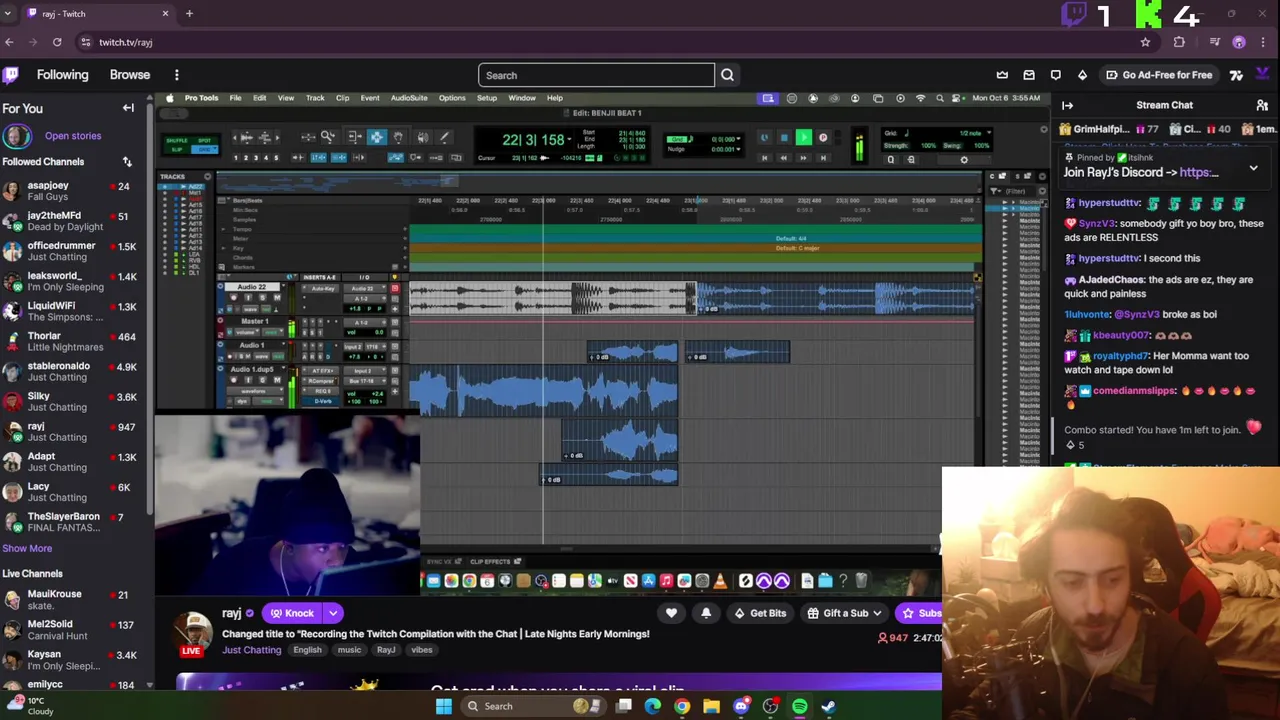This screenshot has height=720, width=1280.
Task: Collapse the Stream Chat panel
Action: coord(1067,105)
